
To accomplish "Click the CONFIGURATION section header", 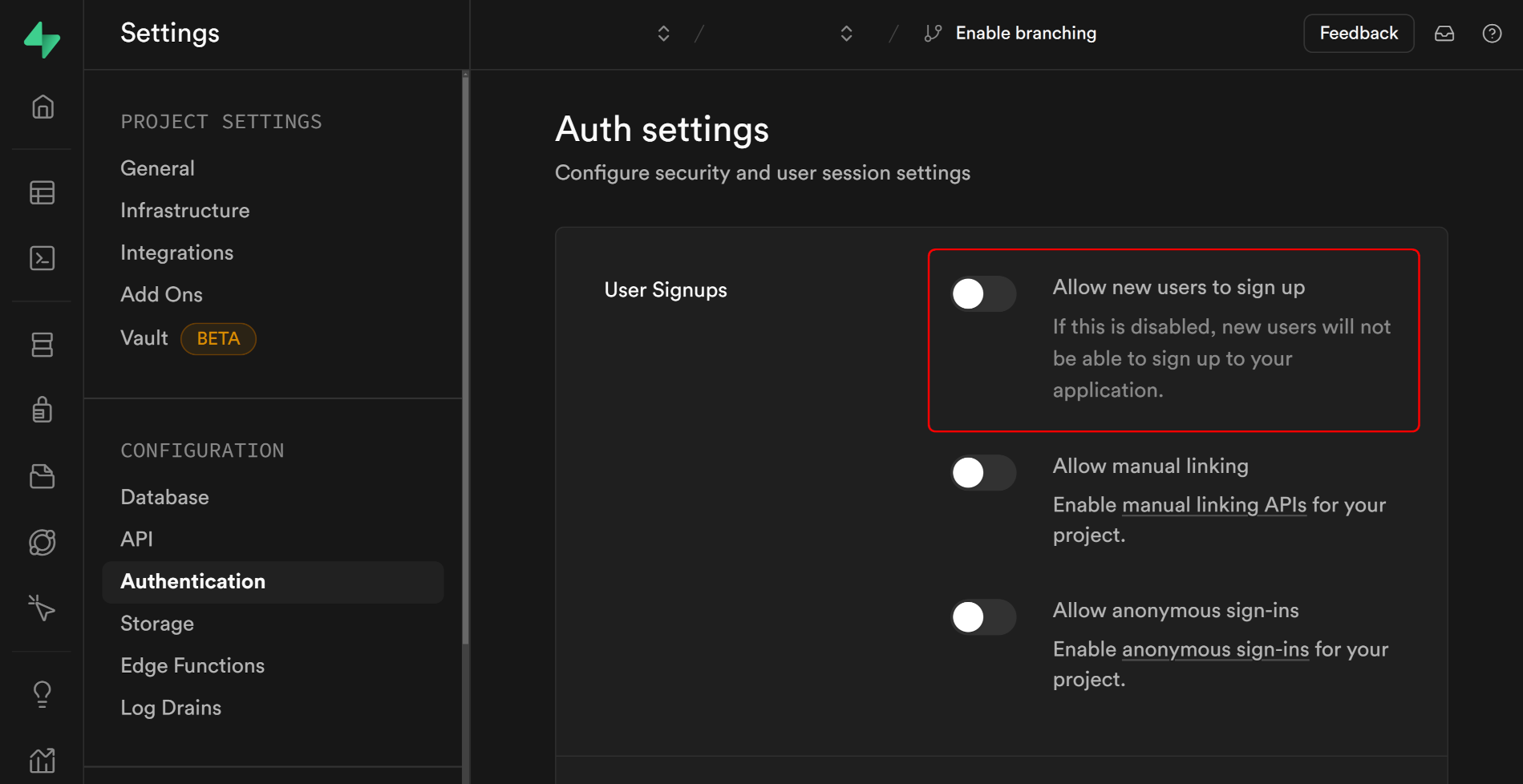I will 202,451.
